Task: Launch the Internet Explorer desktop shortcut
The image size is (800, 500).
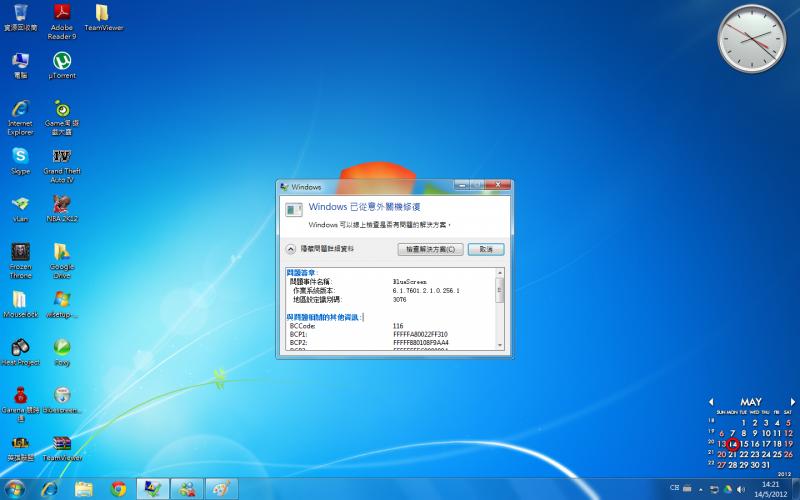Action: (x=20, y=118)
